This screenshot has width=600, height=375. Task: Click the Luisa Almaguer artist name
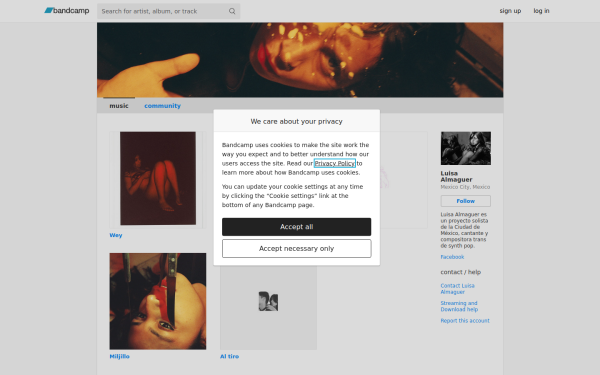[457, 176]
